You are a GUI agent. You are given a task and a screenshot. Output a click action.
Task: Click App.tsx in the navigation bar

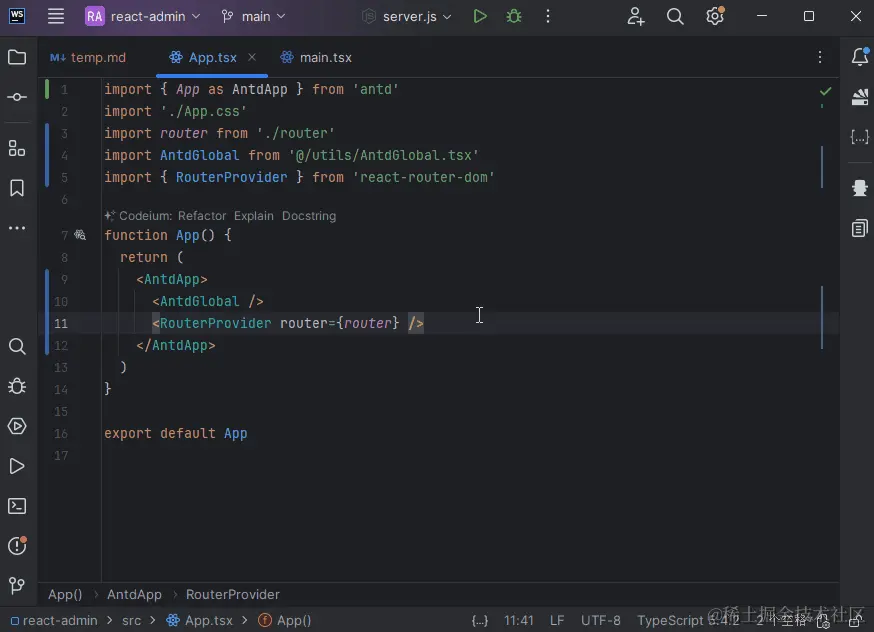click(x=200, y=620)
